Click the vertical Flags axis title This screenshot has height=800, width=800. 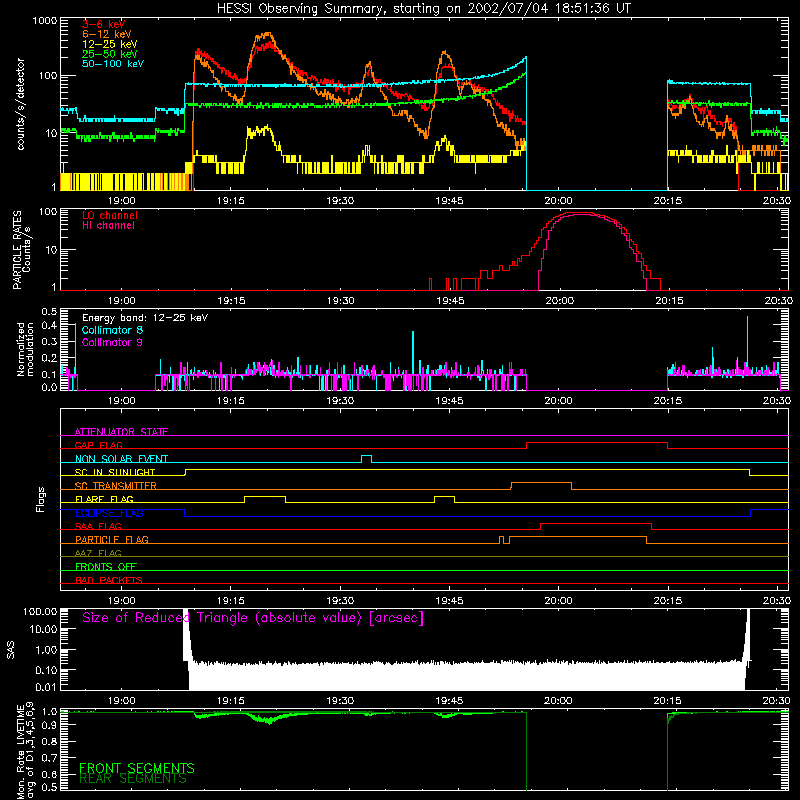tap(41, 499)
